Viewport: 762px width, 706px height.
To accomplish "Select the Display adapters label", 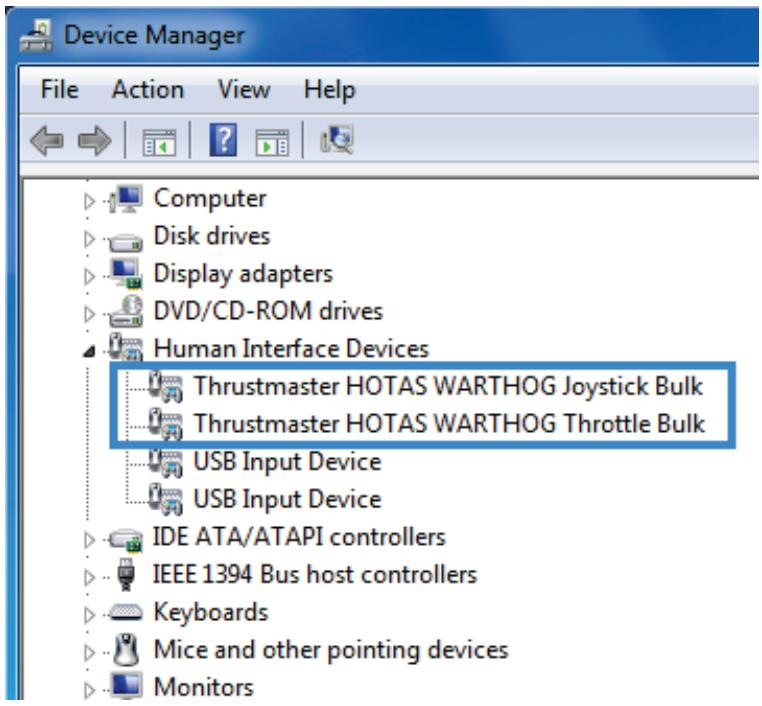I will 243,275.
